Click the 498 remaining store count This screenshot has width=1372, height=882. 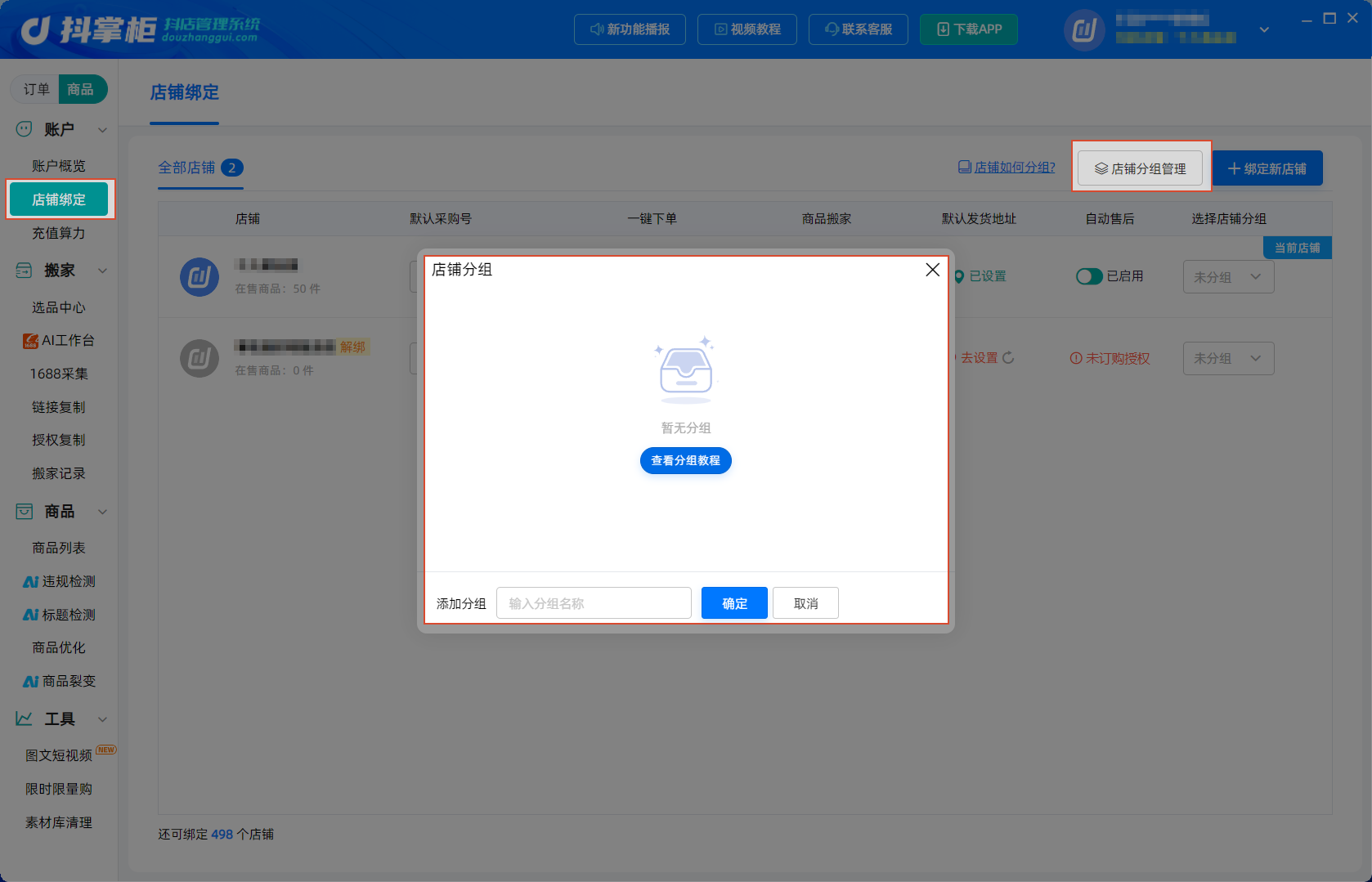[x=222, y=835]
